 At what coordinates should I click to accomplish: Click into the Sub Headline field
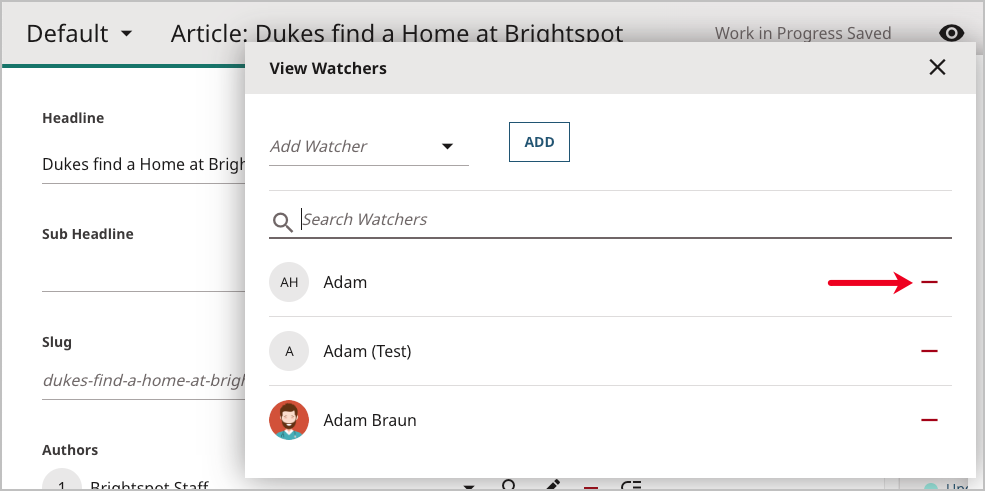pyautogui.click(x=142, y=273)
